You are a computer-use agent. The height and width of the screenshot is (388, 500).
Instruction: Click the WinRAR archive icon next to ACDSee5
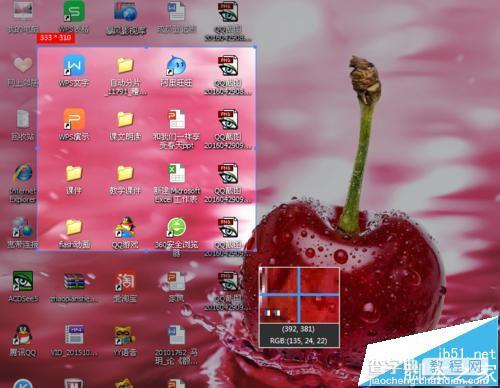[74, 281]
